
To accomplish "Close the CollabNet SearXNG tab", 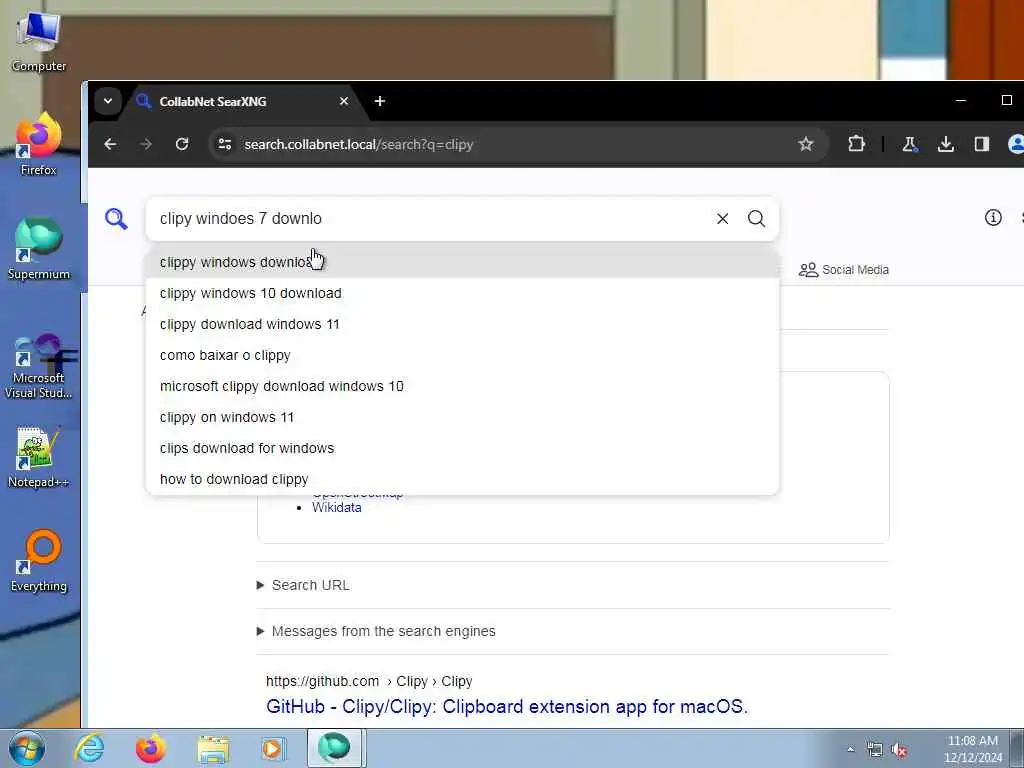I will [344, 101].
